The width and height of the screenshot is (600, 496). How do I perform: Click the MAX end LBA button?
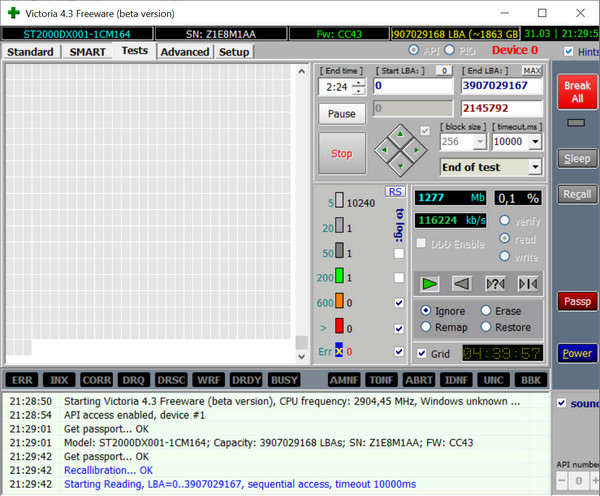coord(532,71)
